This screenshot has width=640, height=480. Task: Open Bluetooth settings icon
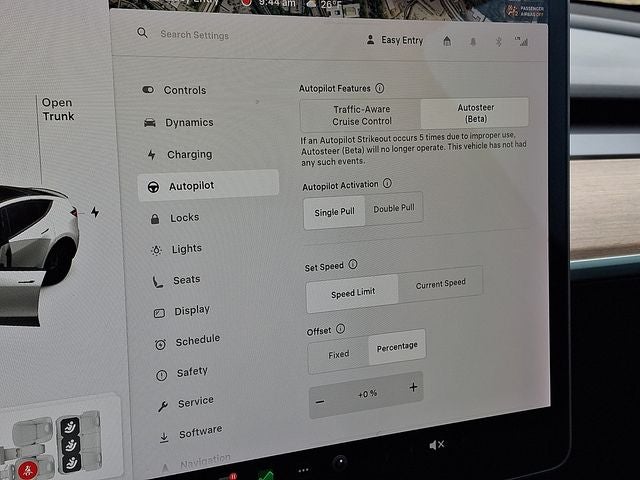[498, 41]
